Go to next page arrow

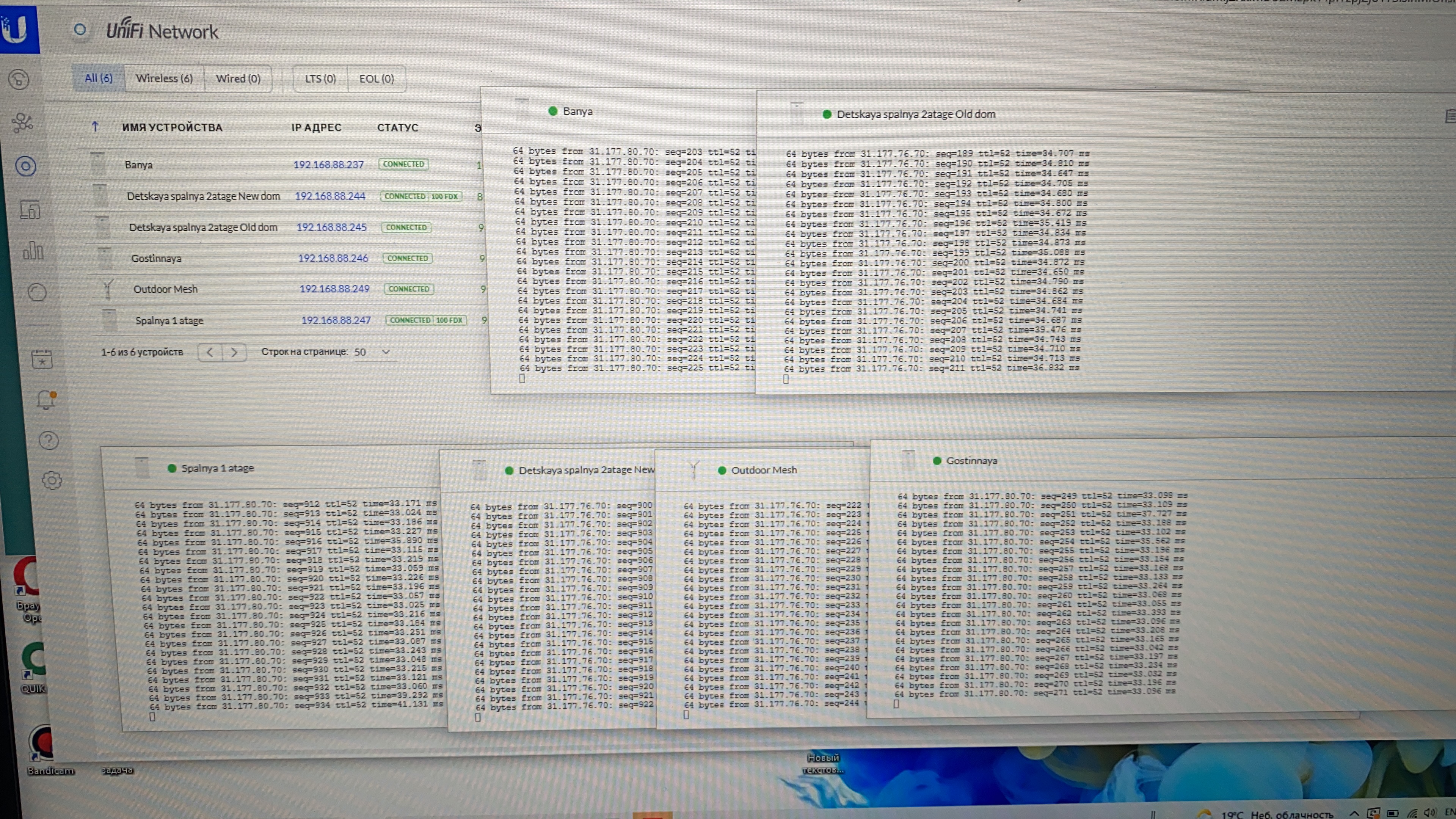pyautogui.click(x=234, y=352)
